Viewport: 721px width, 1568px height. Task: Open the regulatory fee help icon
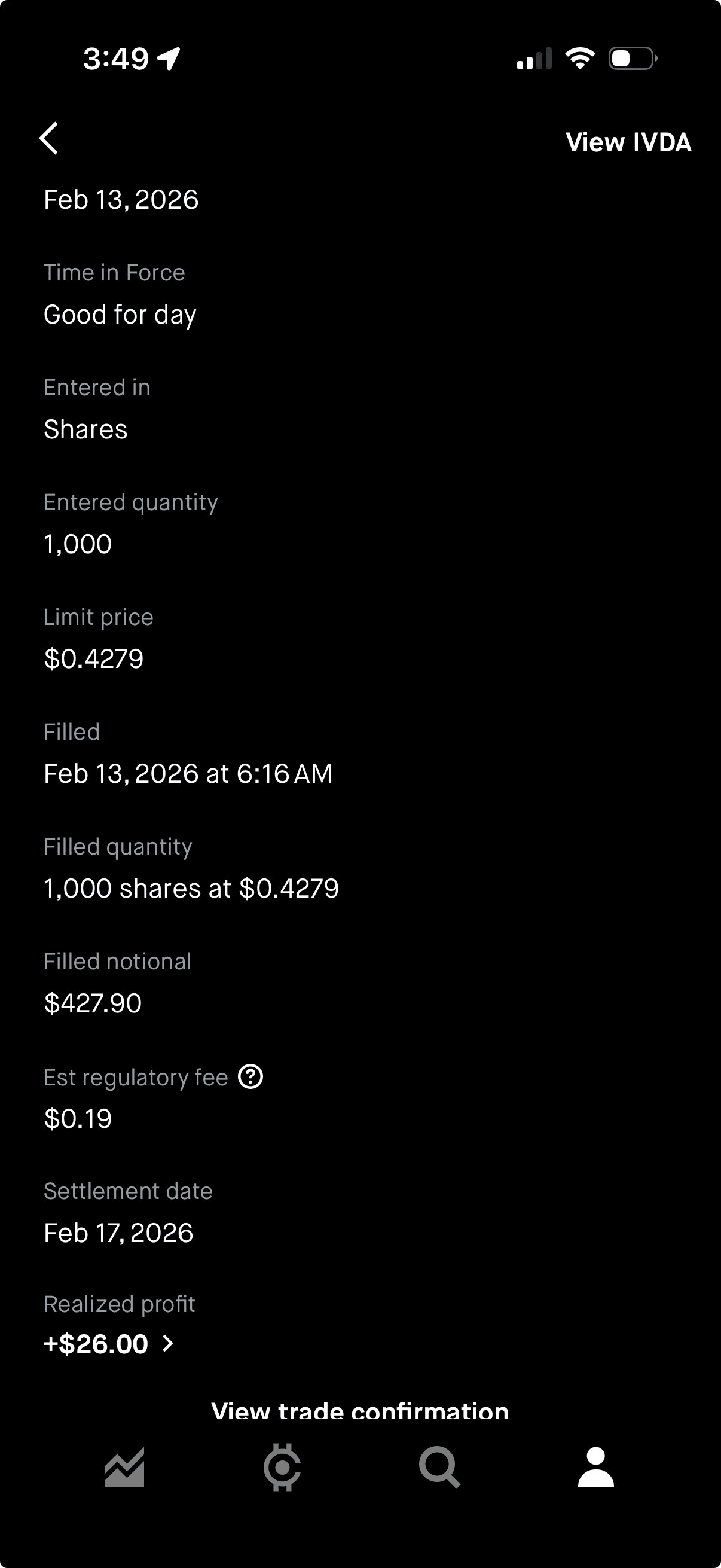point(250,1076)
